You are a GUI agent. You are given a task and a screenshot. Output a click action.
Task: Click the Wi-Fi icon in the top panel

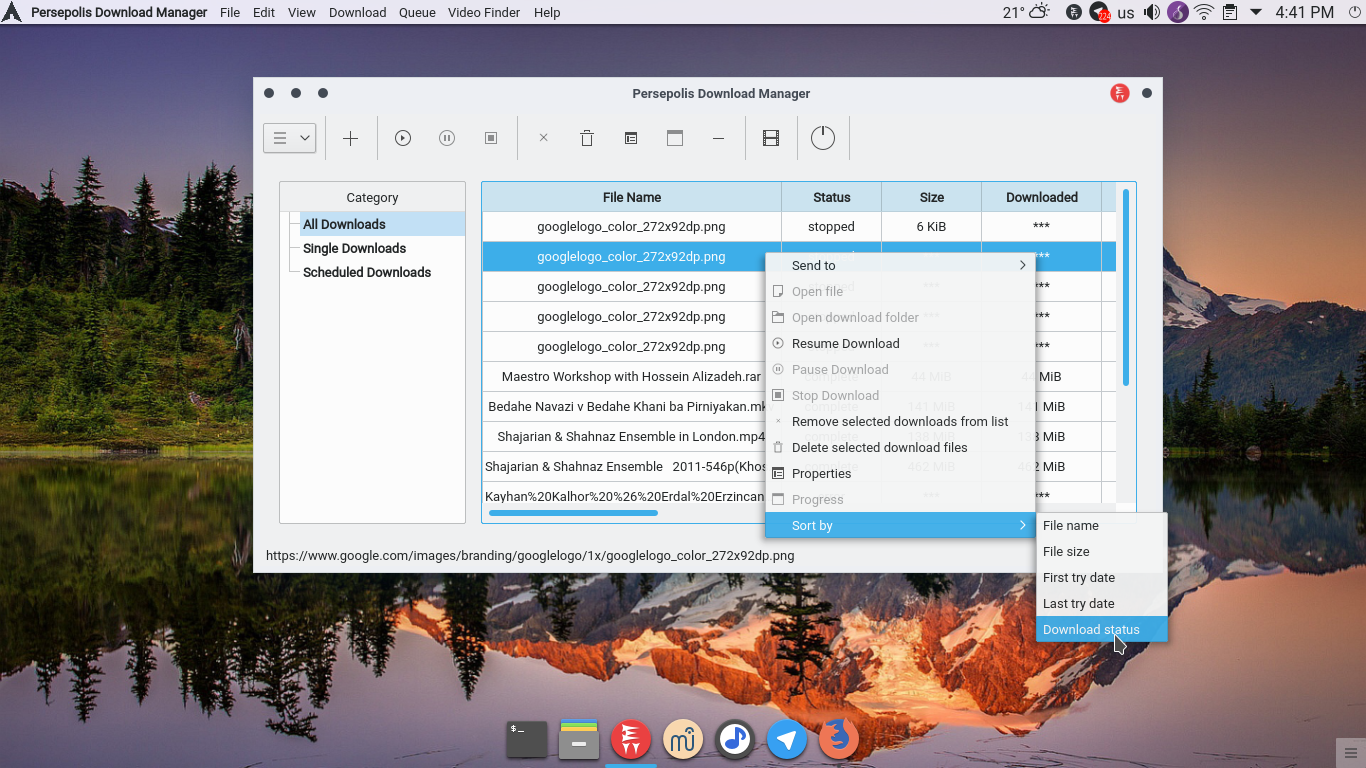[1204, 12]
